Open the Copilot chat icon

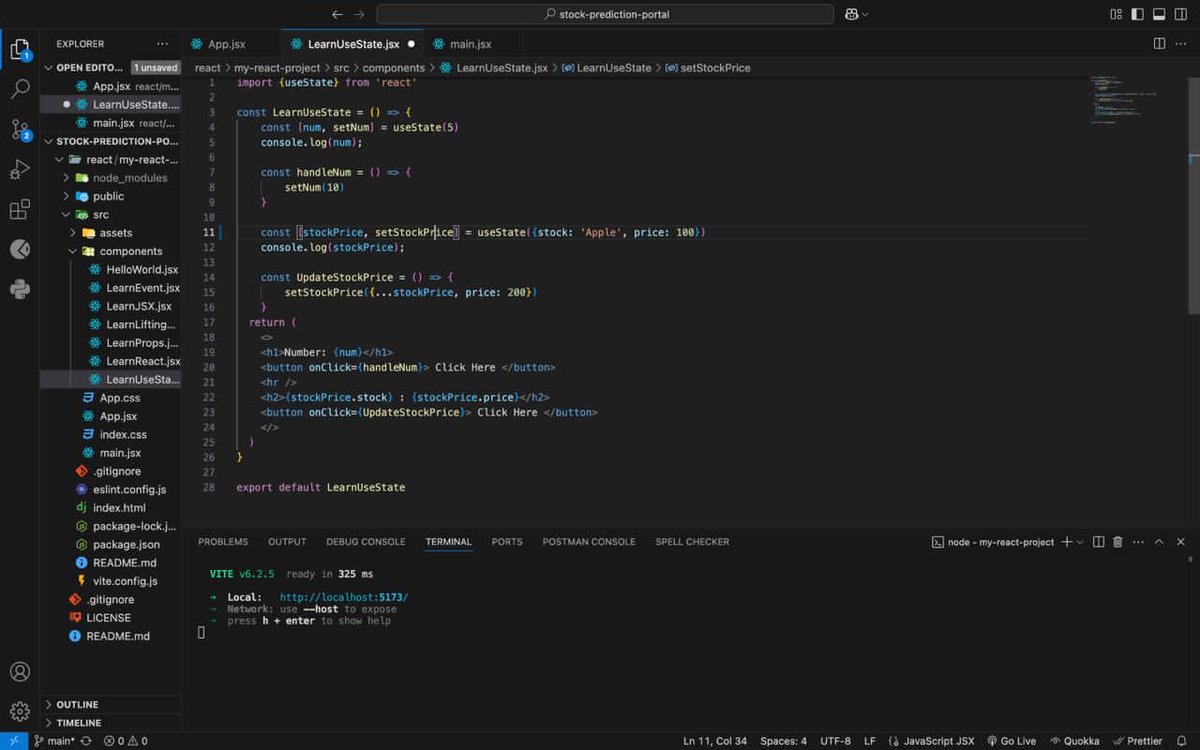click(x=852, y=14)
